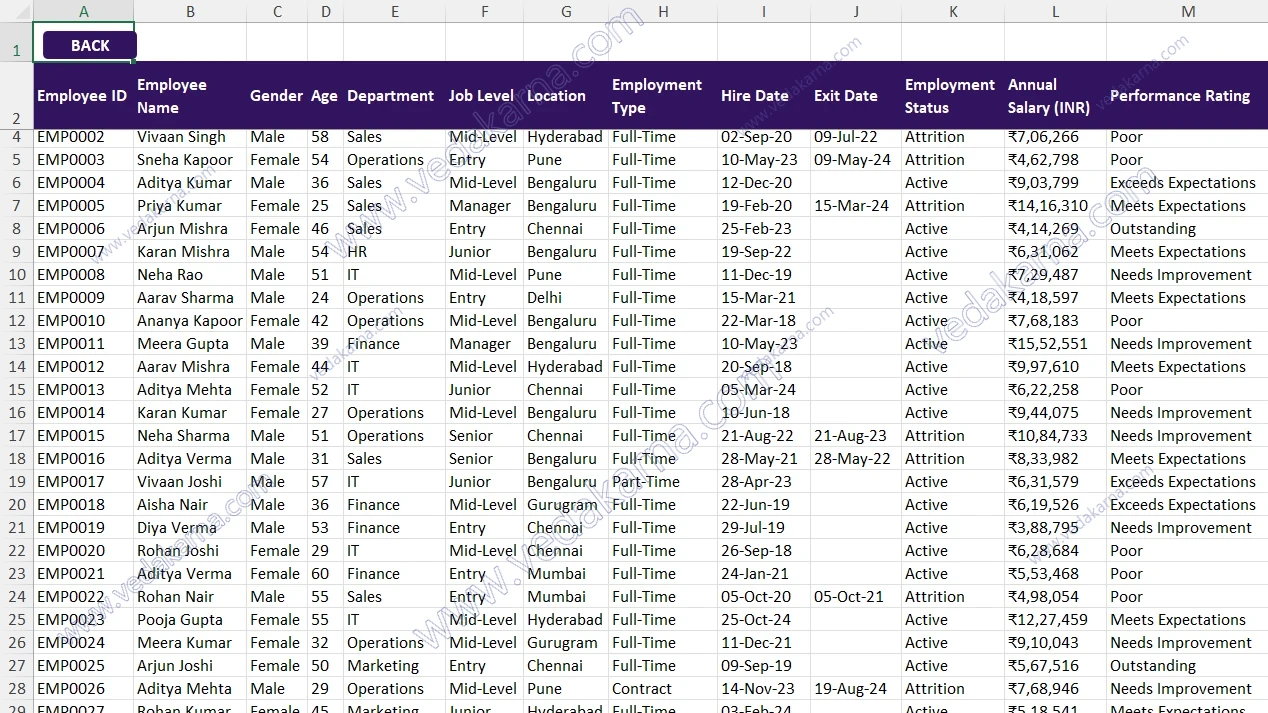Viewport: 1268px width, 713px height.
Task: Click the "Pooja Gupta" name cell
Action: [190, 620]
